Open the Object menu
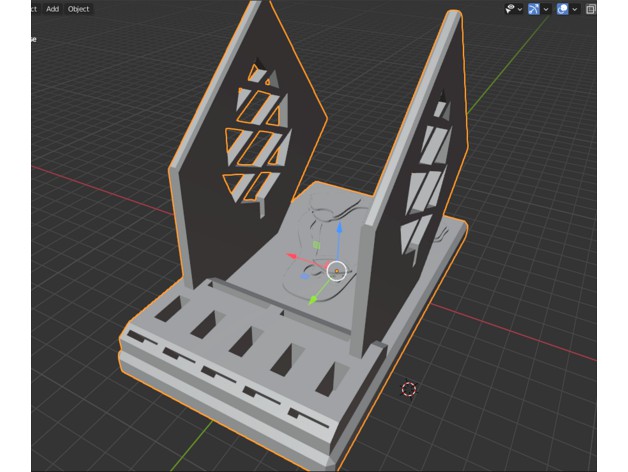The image size is (628, 472). click(x=78, y=9)
